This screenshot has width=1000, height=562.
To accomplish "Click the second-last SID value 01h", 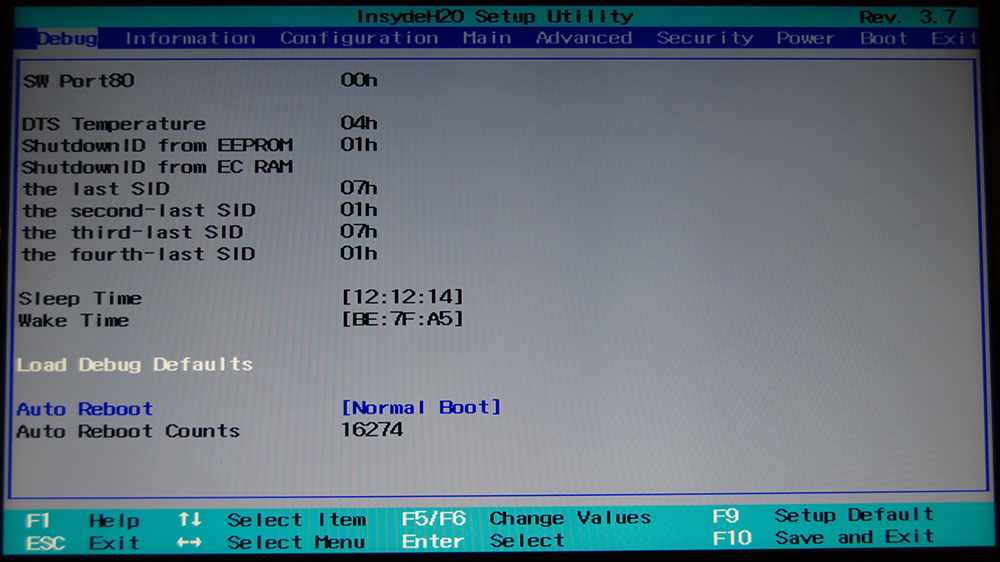I will point(358,209).
